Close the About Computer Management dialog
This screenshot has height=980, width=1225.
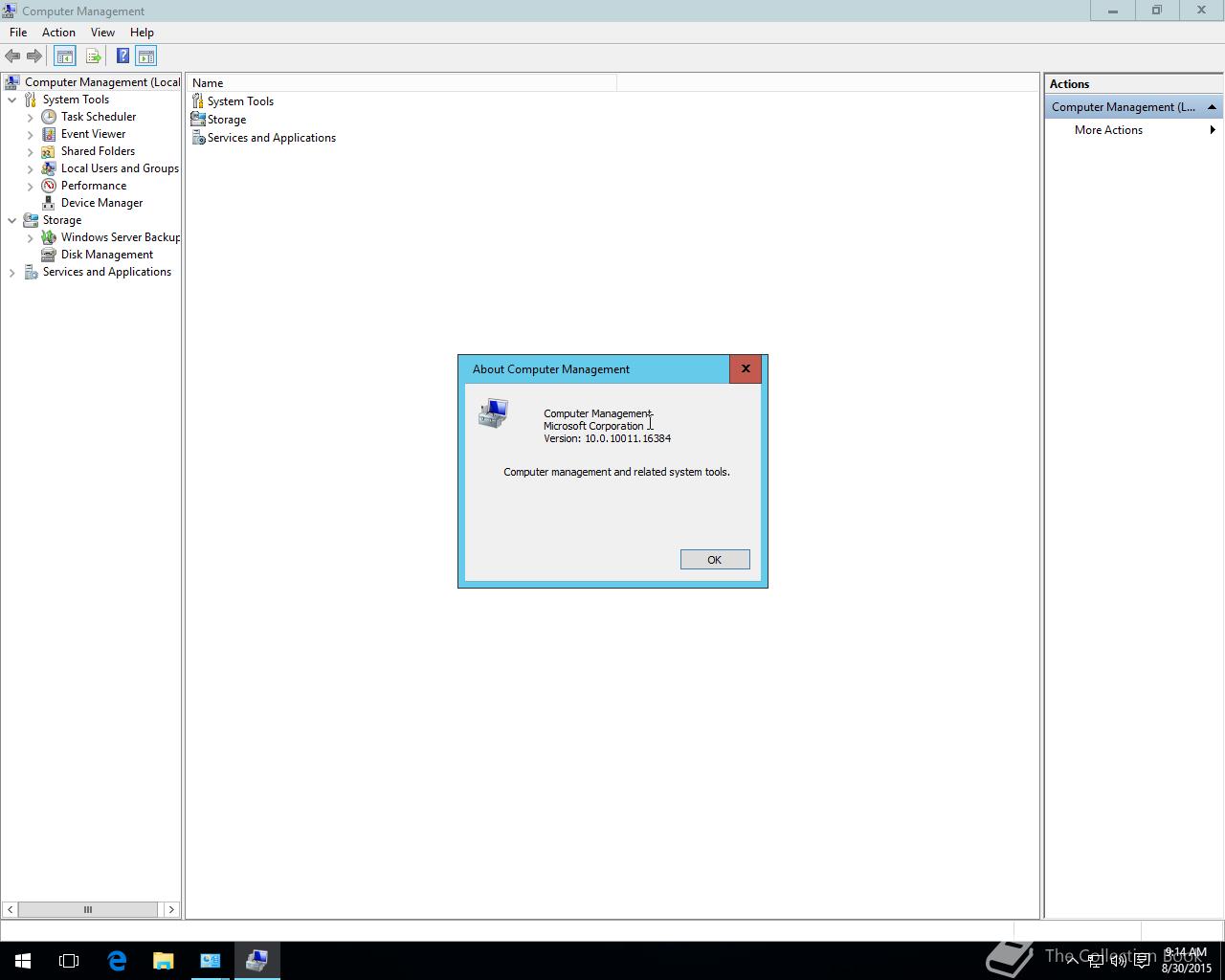(746, 368)
